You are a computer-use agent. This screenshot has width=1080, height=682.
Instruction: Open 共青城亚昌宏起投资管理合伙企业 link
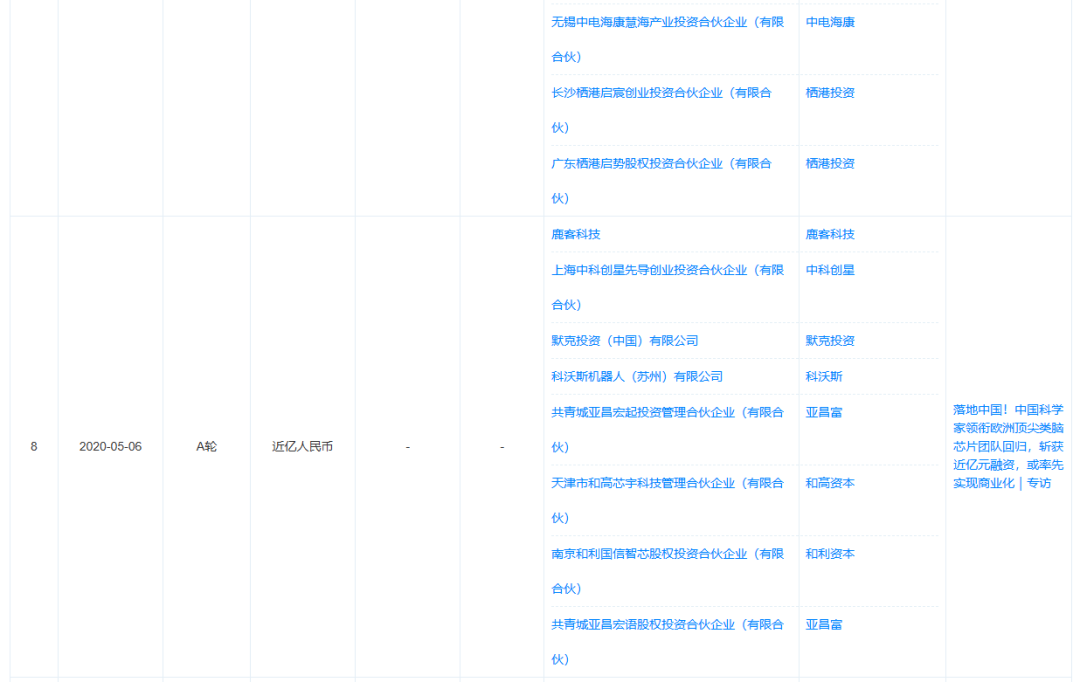(x=667, y=430)
